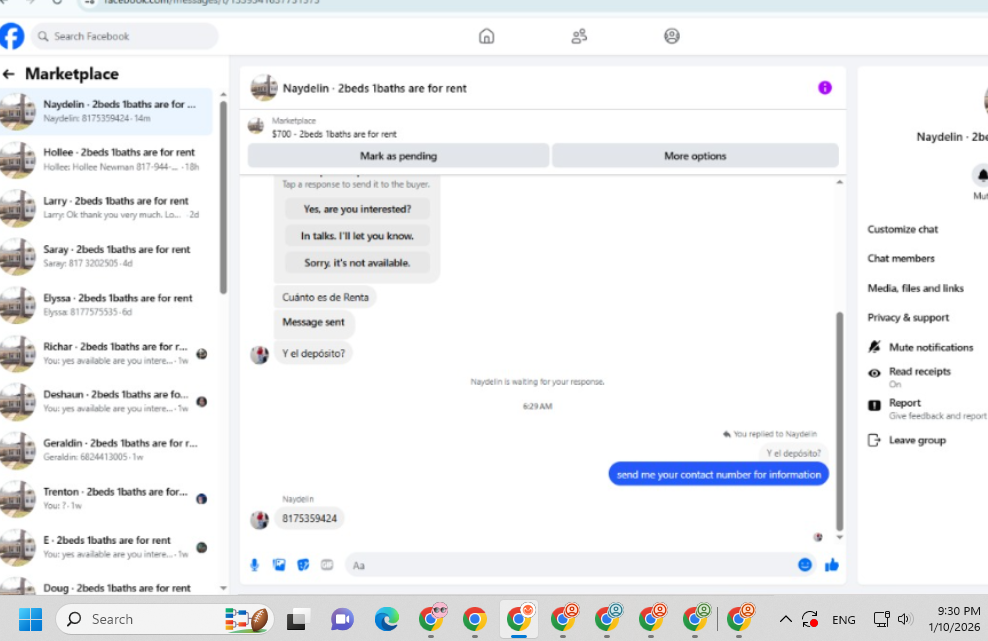988x641 pixels.
Task: Reply with 'In talks. I'll let you know.'
Action: point(357,236)
